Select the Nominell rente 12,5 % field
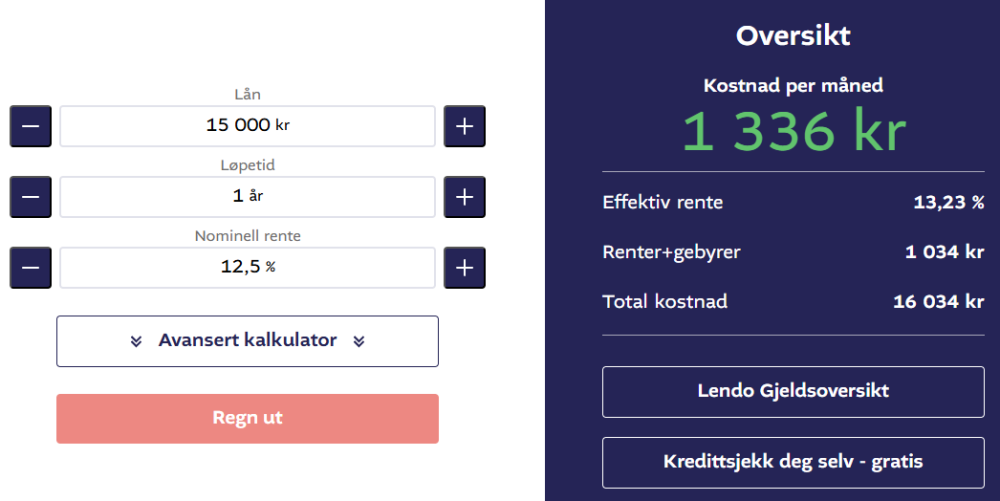The width and height of the screenshot is (1000, 501). point(247,268)
